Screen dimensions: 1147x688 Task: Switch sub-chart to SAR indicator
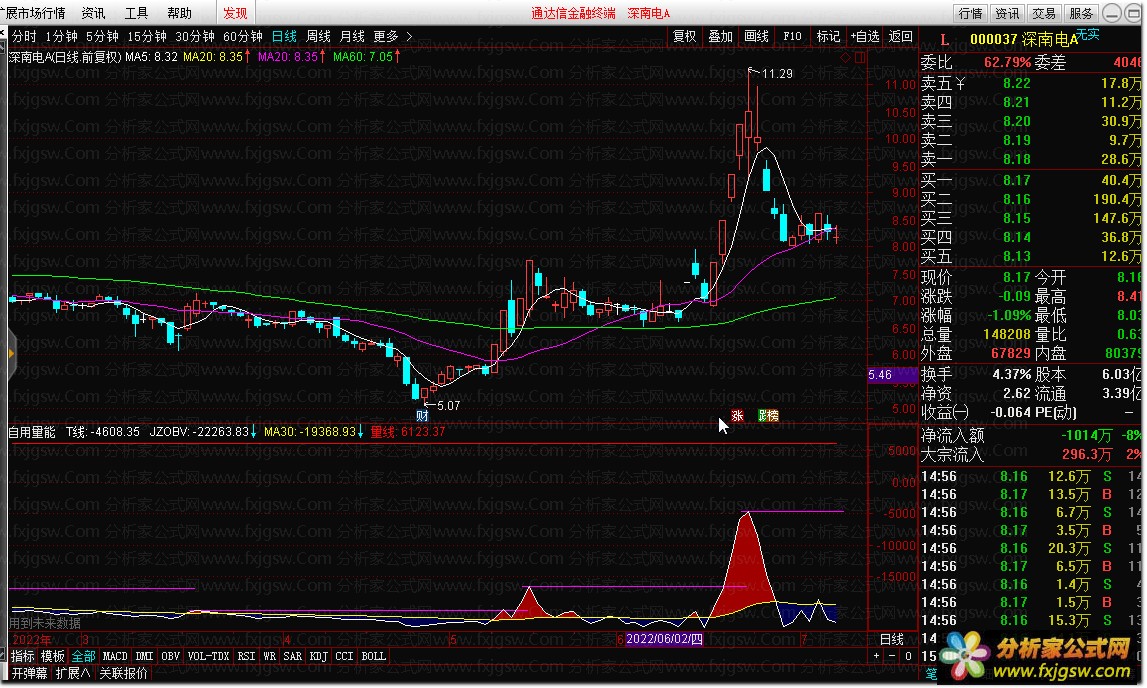click(293, 656)
